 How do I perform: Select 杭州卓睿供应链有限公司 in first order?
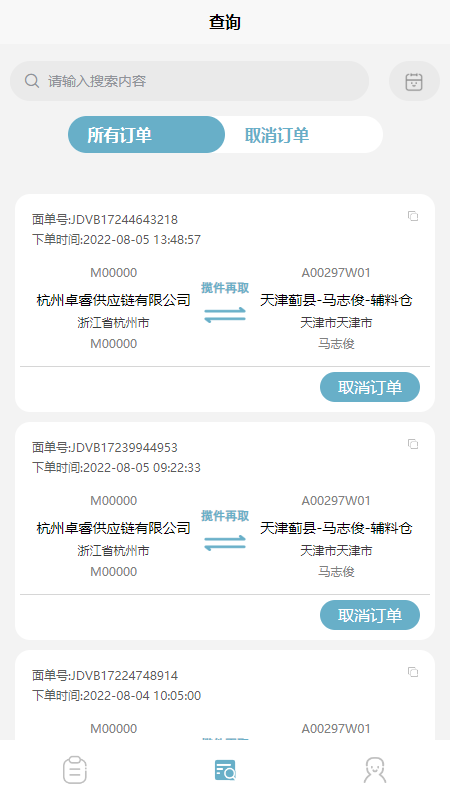pos(114,300)
